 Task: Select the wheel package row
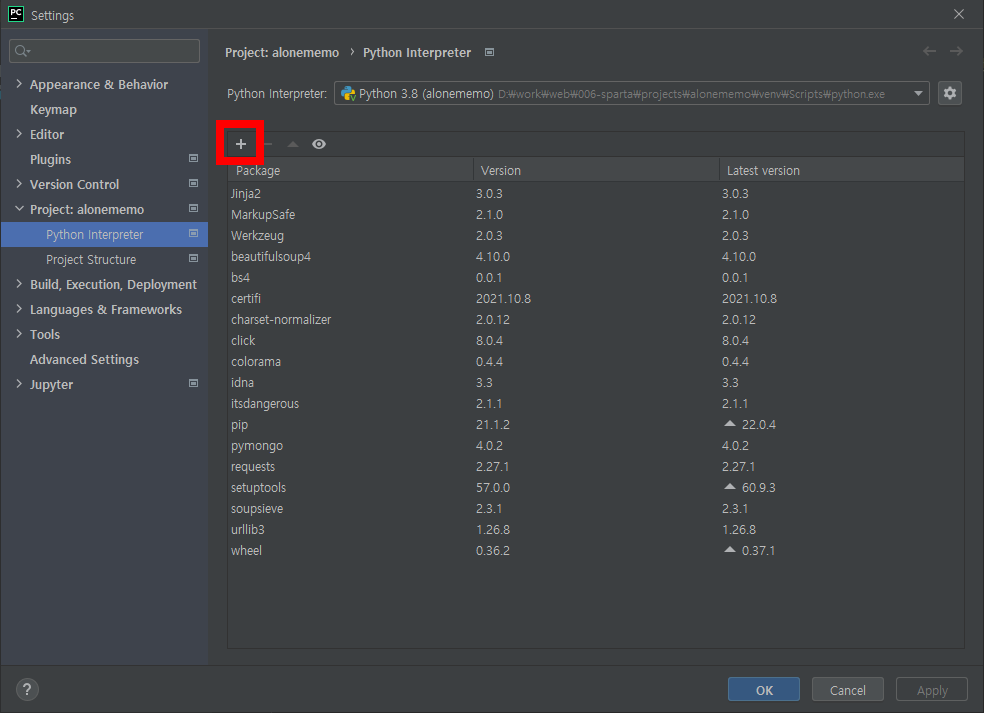pos(596,550)
